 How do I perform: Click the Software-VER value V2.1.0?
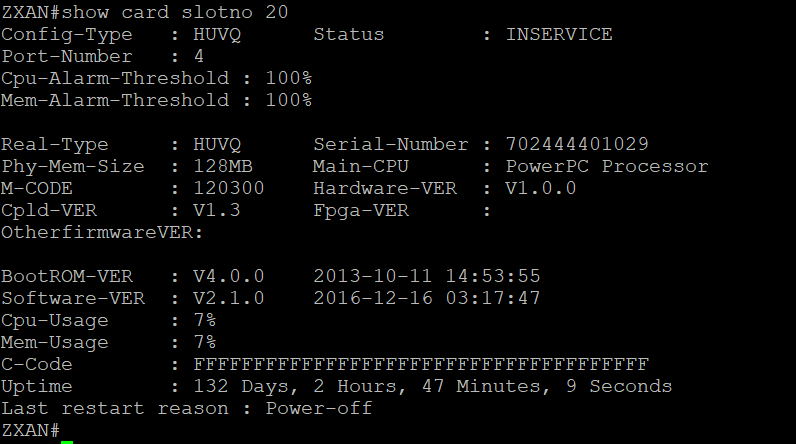point(229,298)
